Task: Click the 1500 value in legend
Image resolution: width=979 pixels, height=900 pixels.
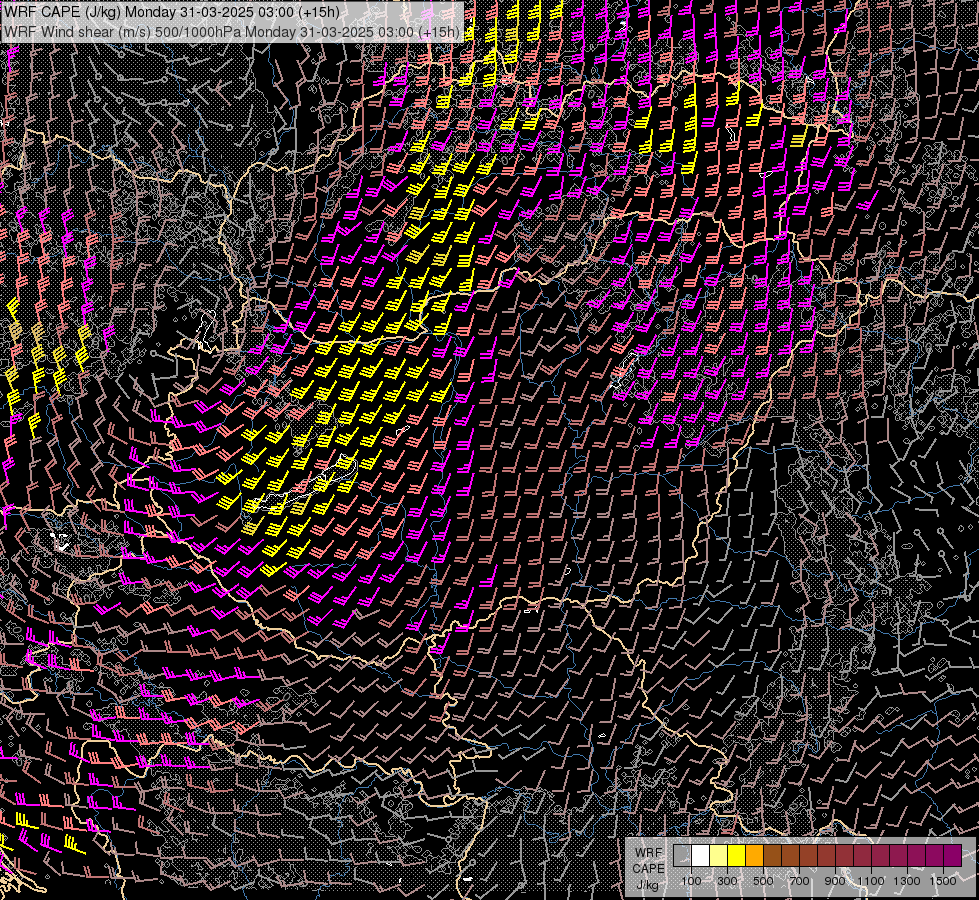Action: tap(943, 881)
